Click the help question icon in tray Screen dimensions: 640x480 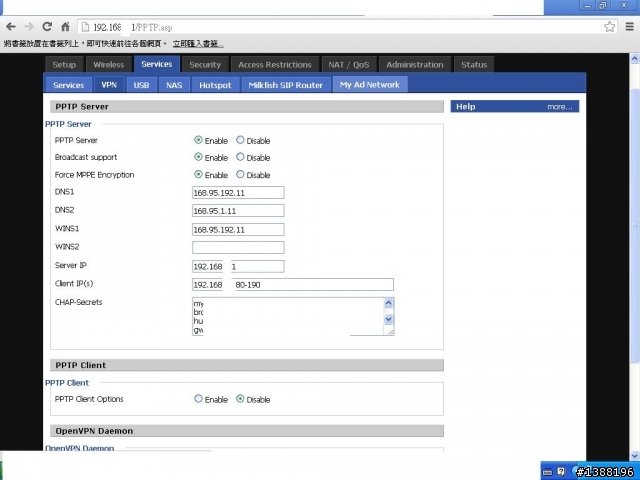561,471
